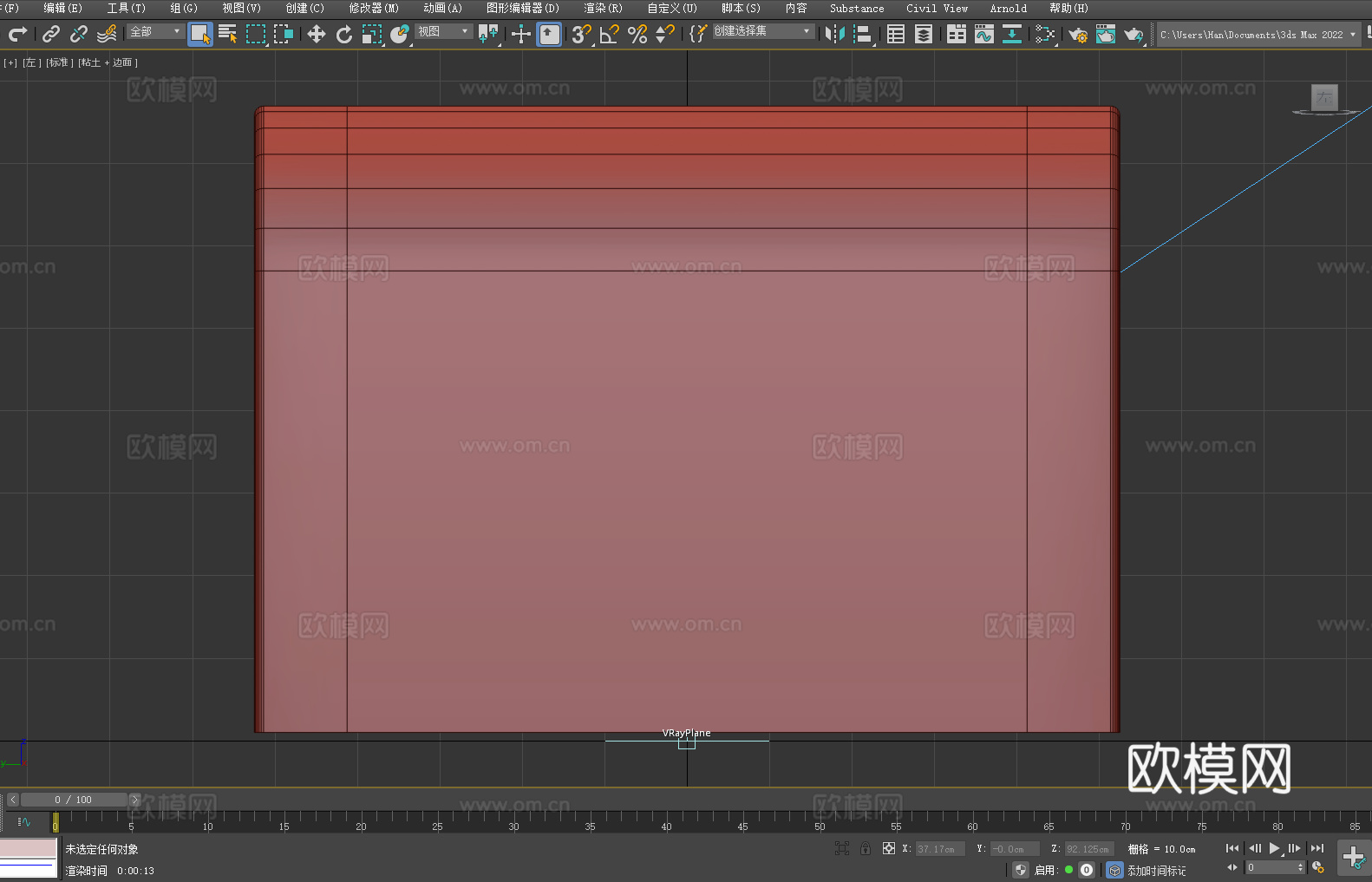Click the [+] viewport general label

pyautogui.click(x=10, y=62)
